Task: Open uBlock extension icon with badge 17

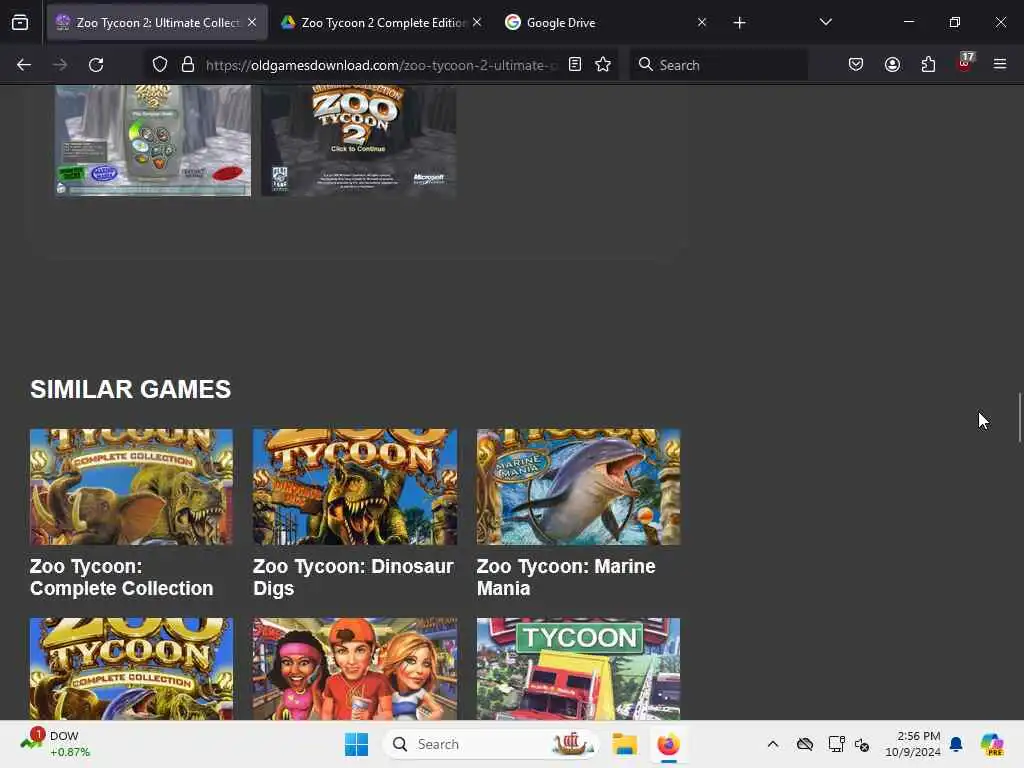Action: 965,63
